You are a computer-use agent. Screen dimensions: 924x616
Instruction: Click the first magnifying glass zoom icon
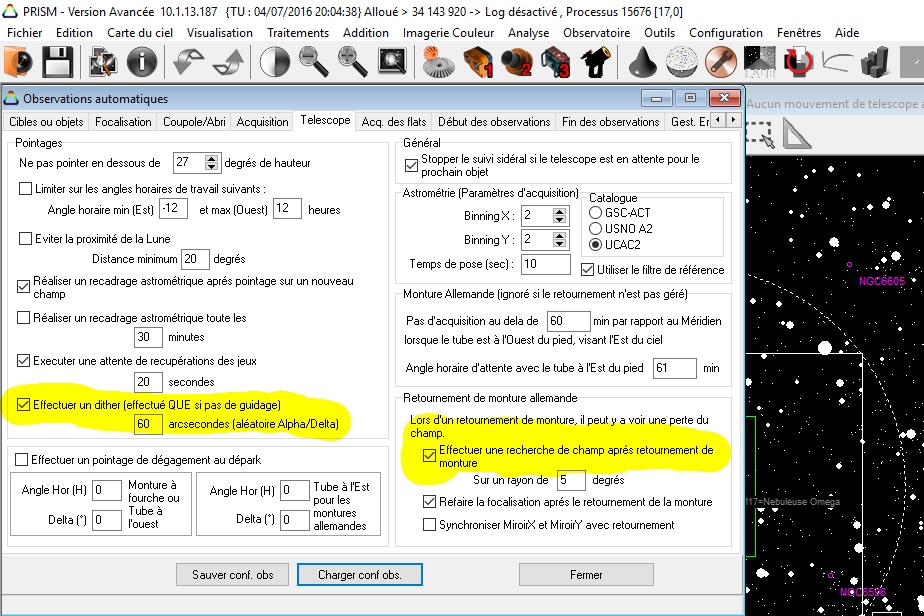coord(314,63)
